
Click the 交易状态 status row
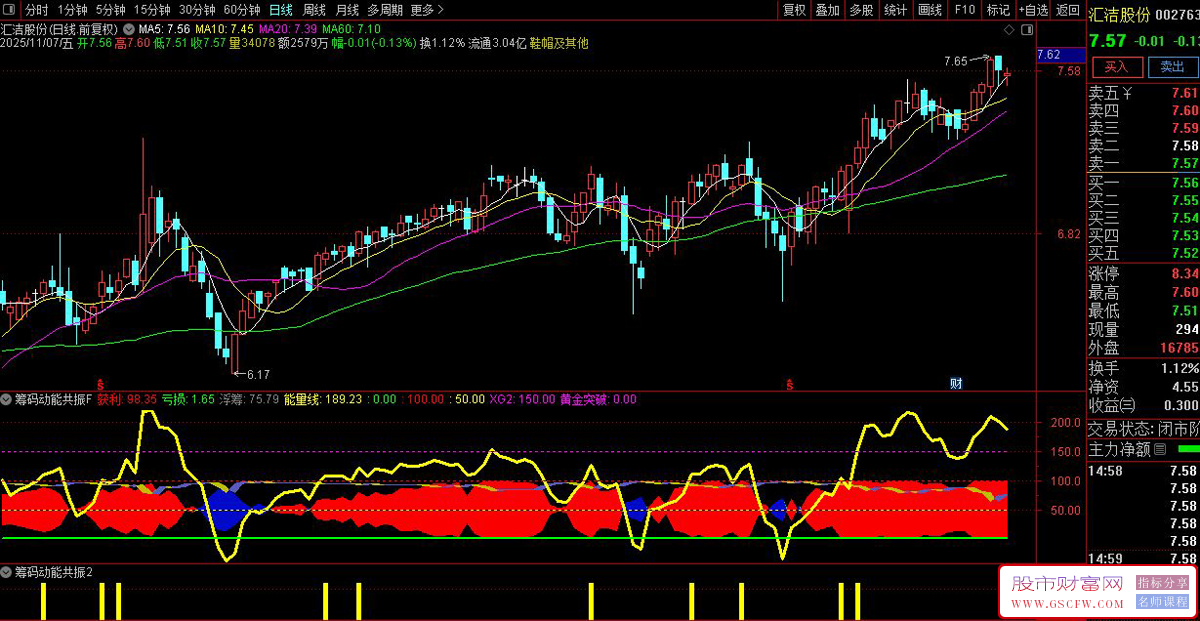1144,429
